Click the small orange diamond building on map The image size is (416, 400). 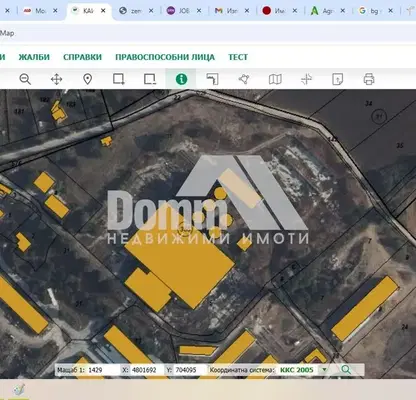point(244,244)
